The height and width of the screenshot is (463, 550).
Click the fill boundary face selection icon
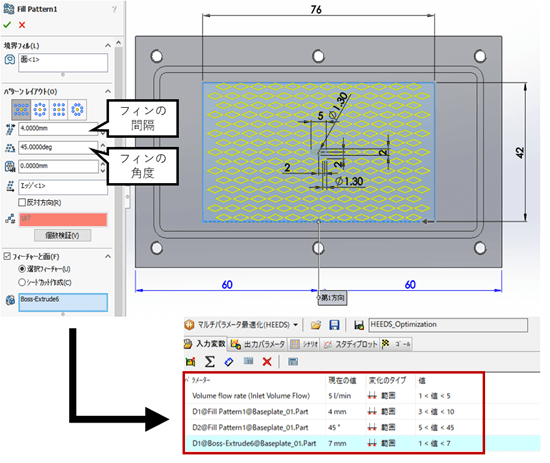9,60
